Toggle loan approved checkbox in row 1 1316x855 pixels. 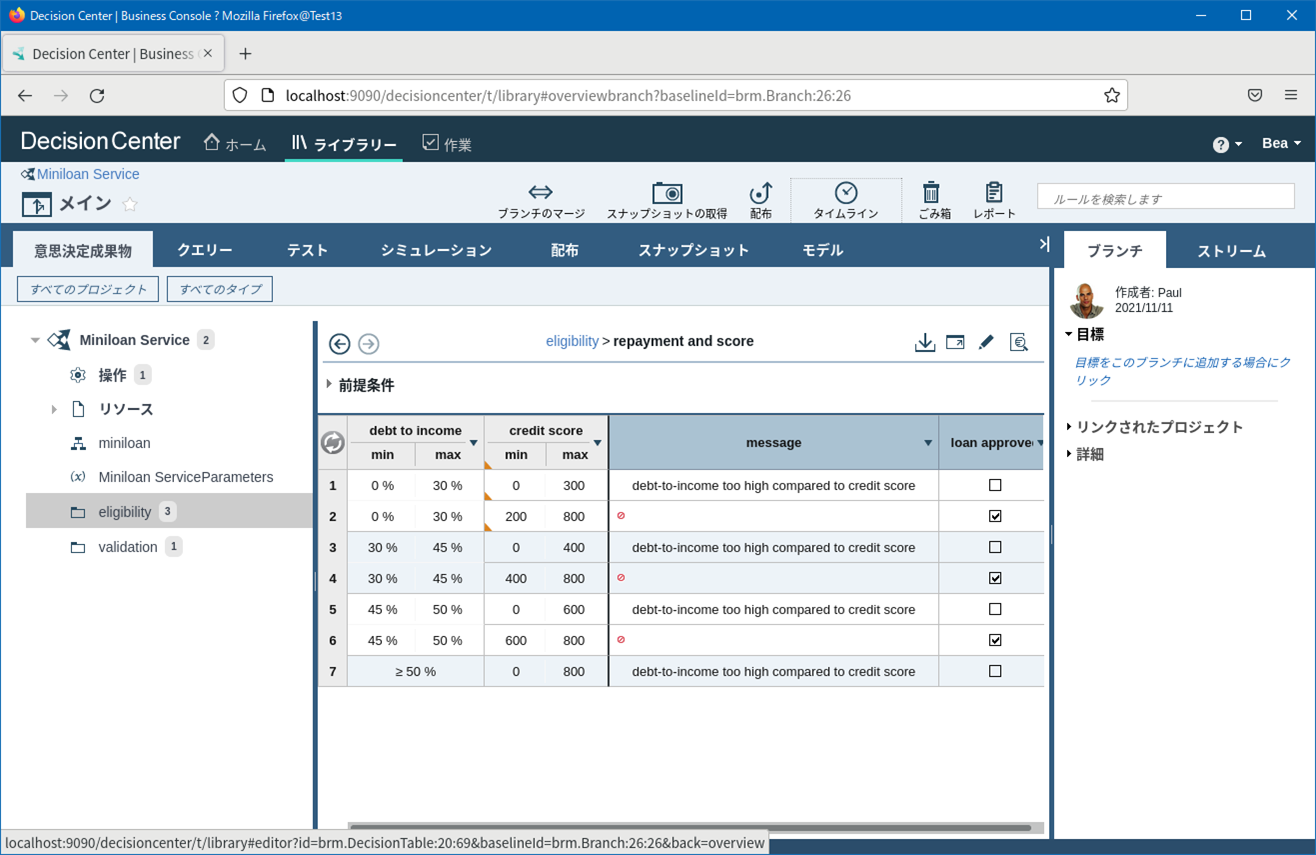tap(995, 485)
